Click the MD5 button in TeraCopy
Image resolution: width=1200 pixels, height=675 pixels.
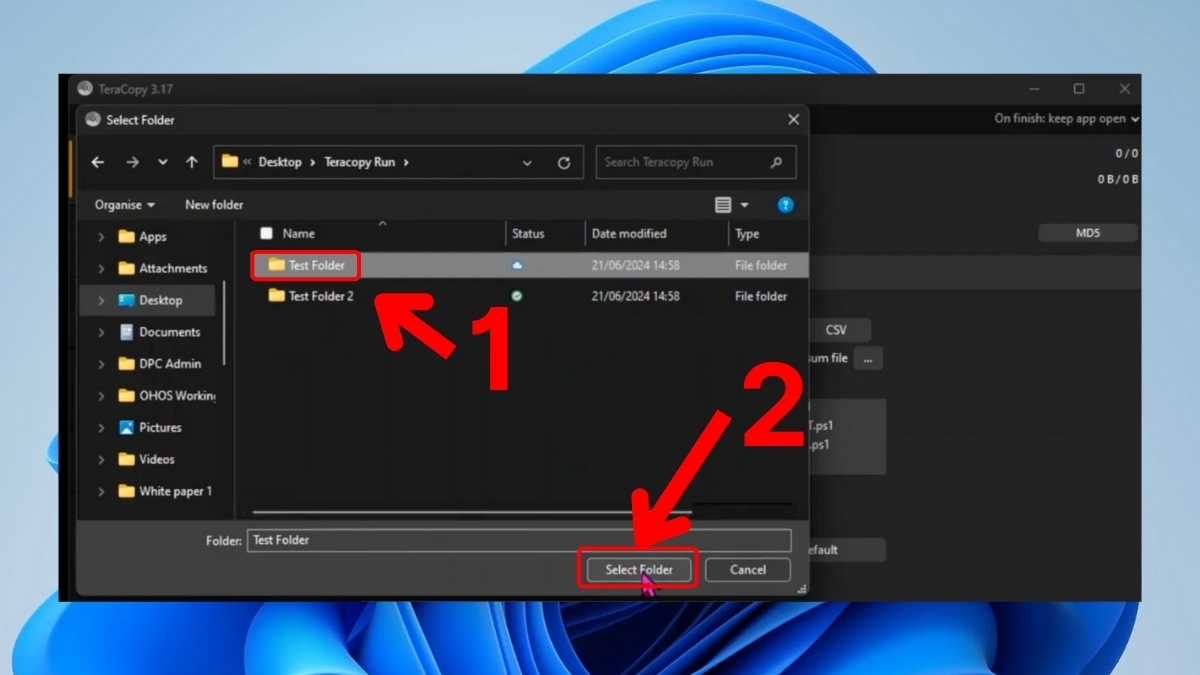(x=1088, y=233)
